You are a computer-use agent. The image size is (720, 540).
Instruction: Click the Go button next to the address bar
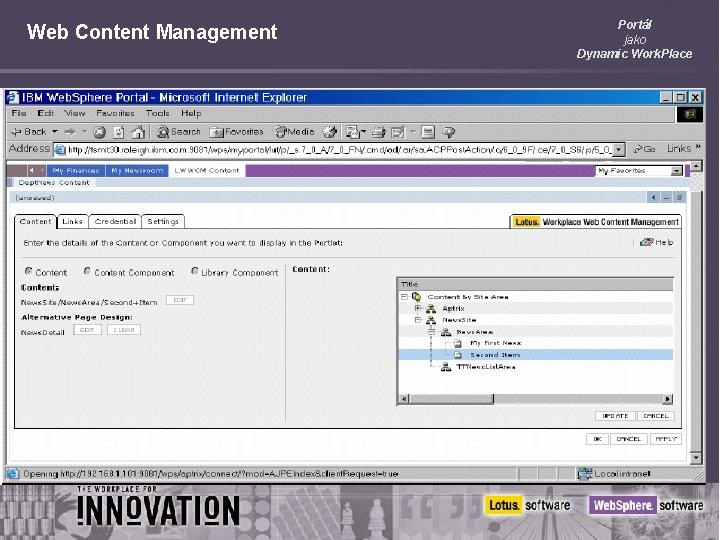click(644, 149)
